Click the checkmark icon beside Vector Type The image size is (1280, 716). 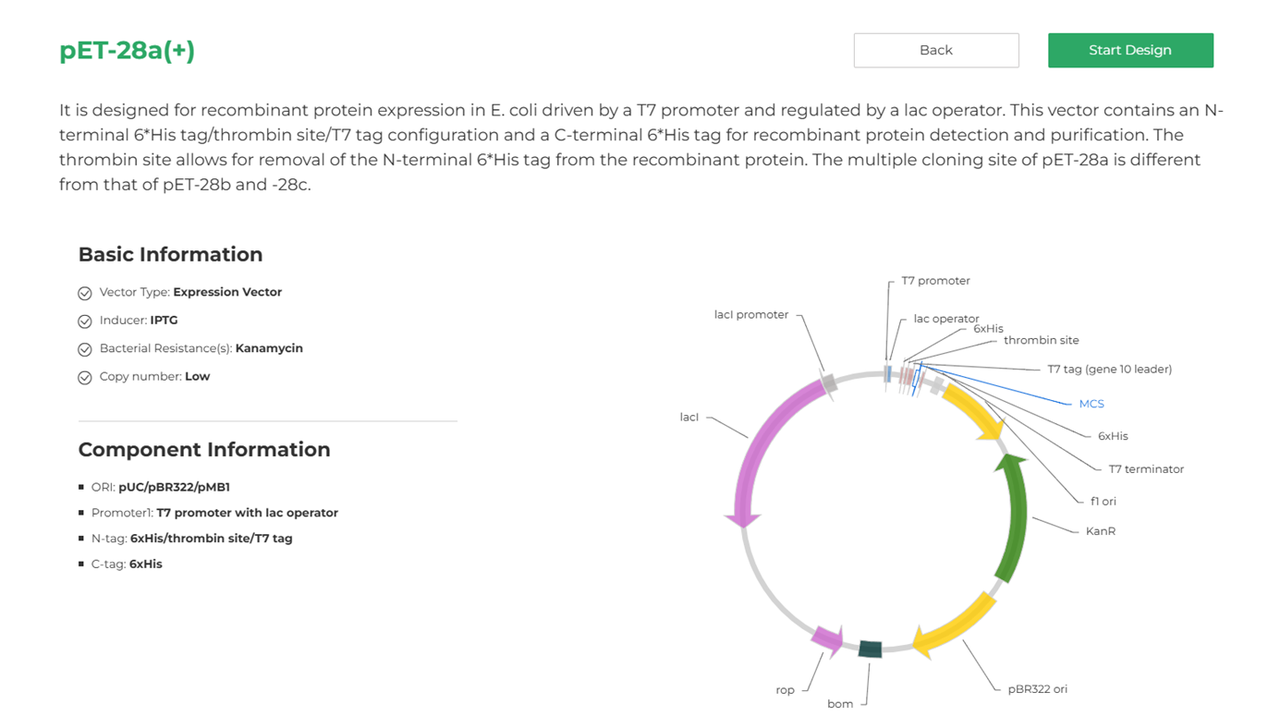[85, 292]
